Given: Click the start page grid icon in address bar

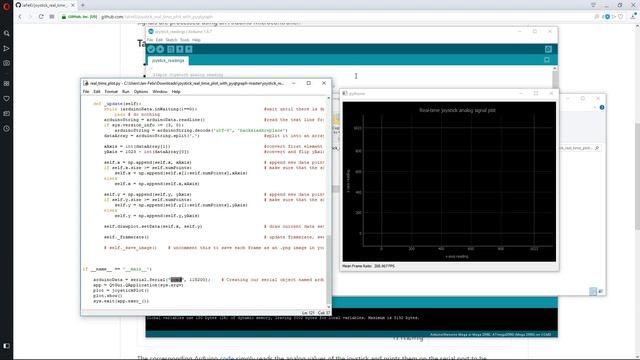Looking at the screenshot, I should (52, 17).
